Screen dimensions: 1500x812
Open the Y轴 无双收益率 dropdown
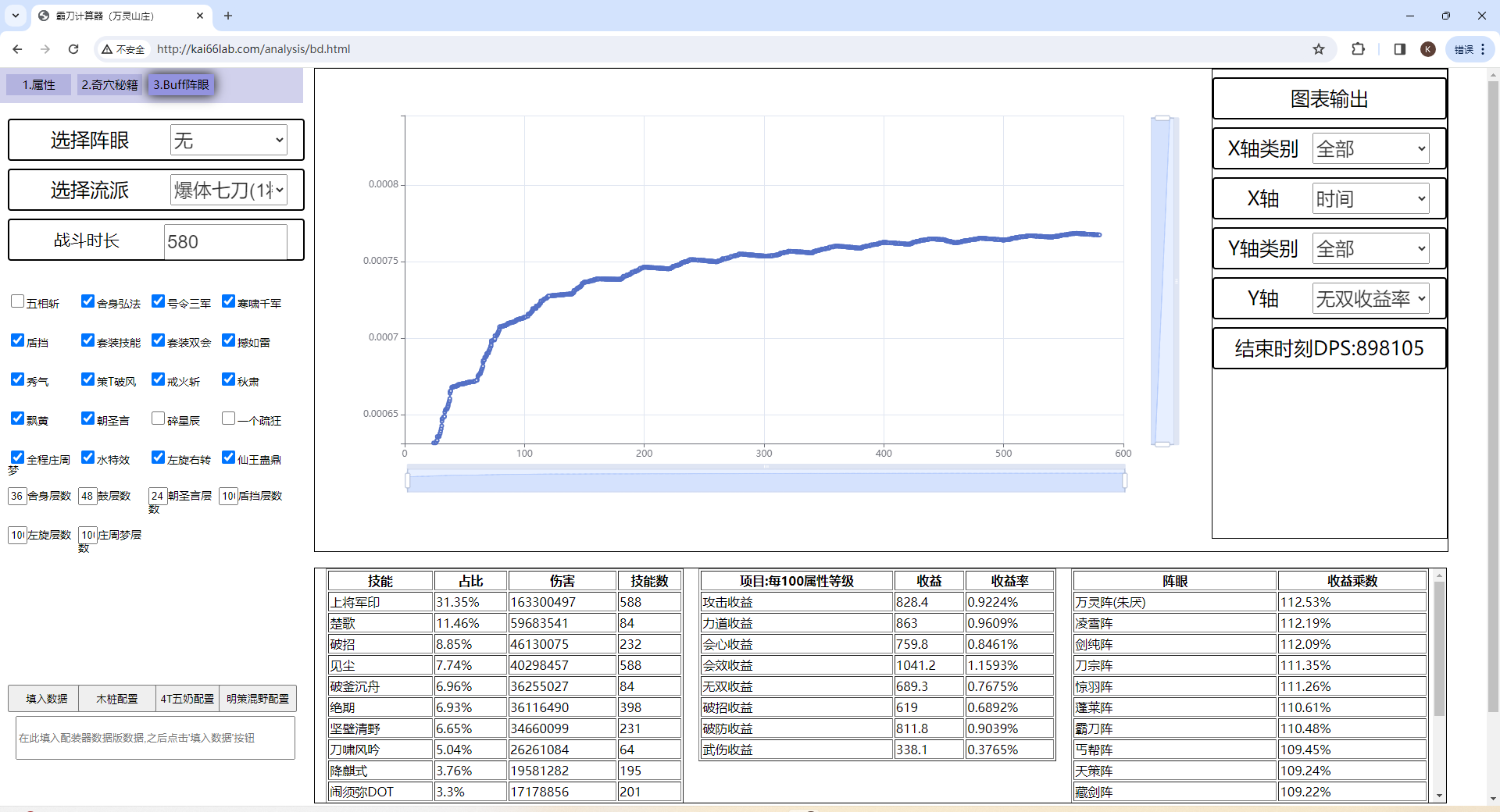(1370, 298)
